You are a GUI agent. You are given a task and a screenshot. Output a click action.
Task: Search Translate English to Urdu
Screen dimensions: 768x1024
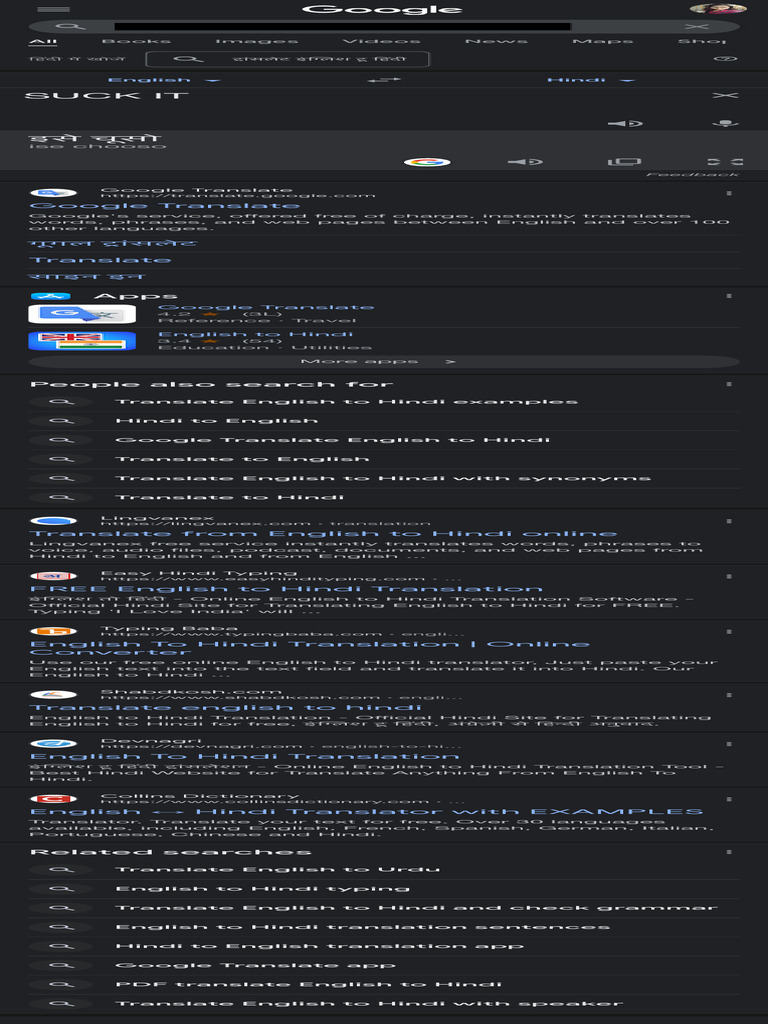point(384,869)
